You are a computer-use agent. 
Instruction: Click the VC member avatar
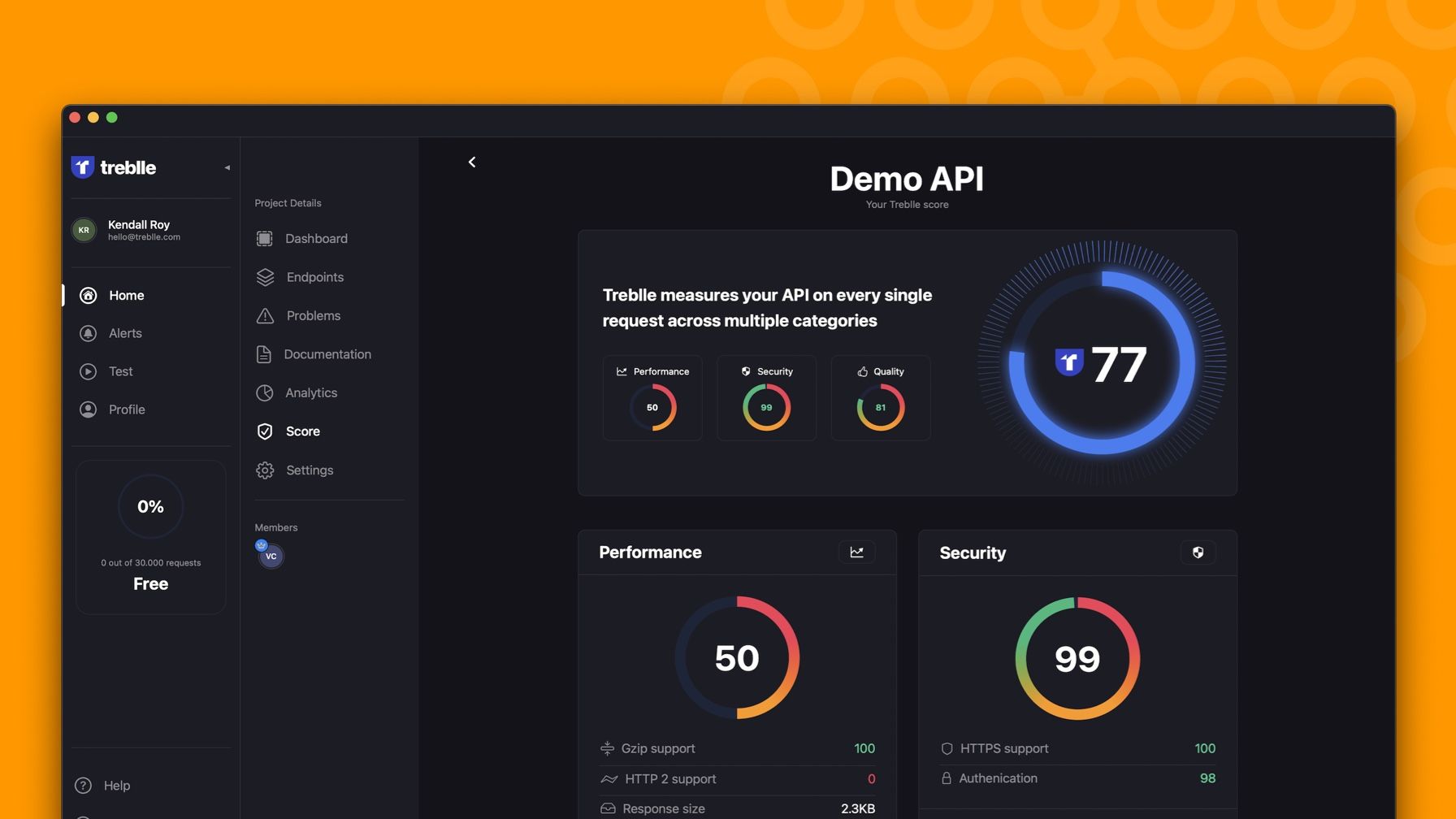[271, 556]
